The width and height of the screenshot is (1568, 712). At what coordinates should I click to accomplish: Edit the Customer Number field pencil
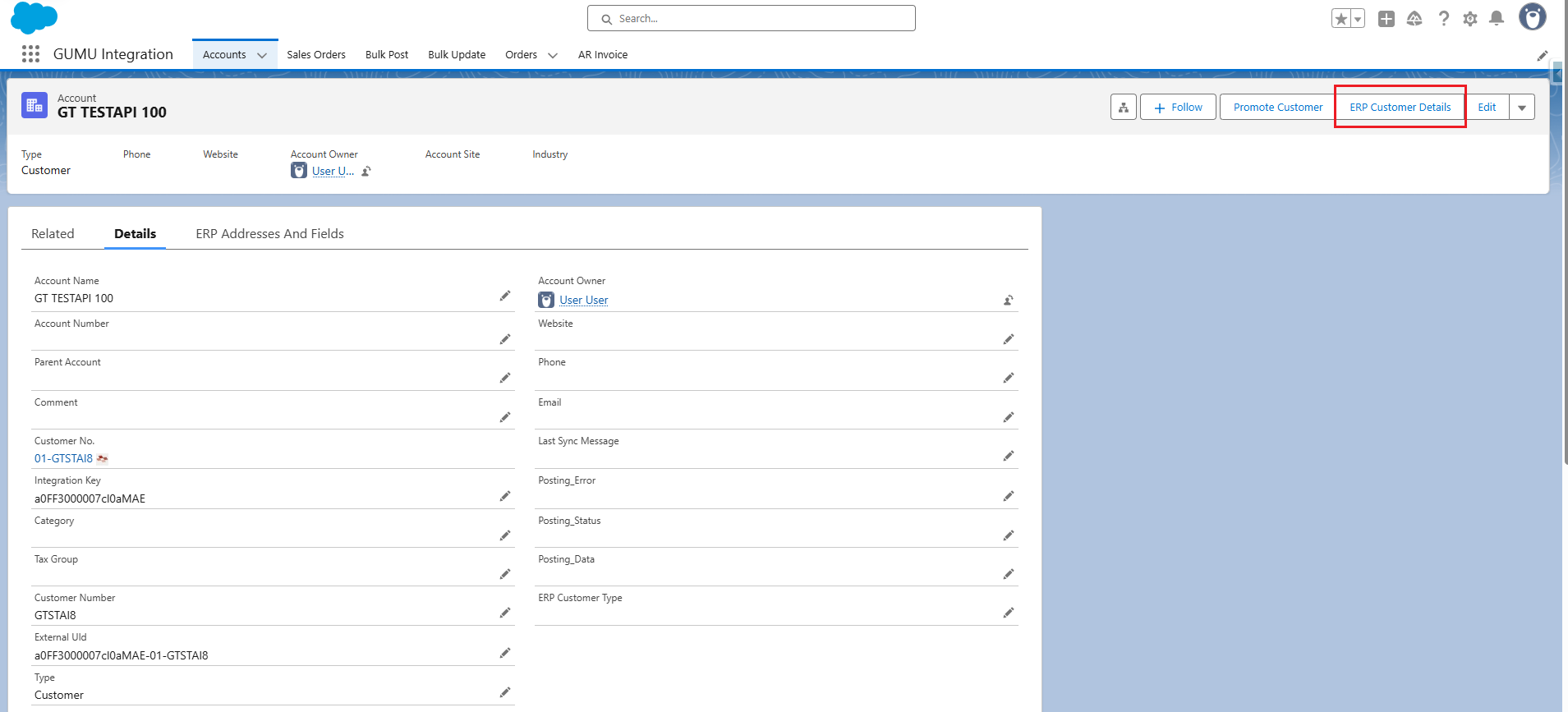pyautogui.click(x=505, y=613)
